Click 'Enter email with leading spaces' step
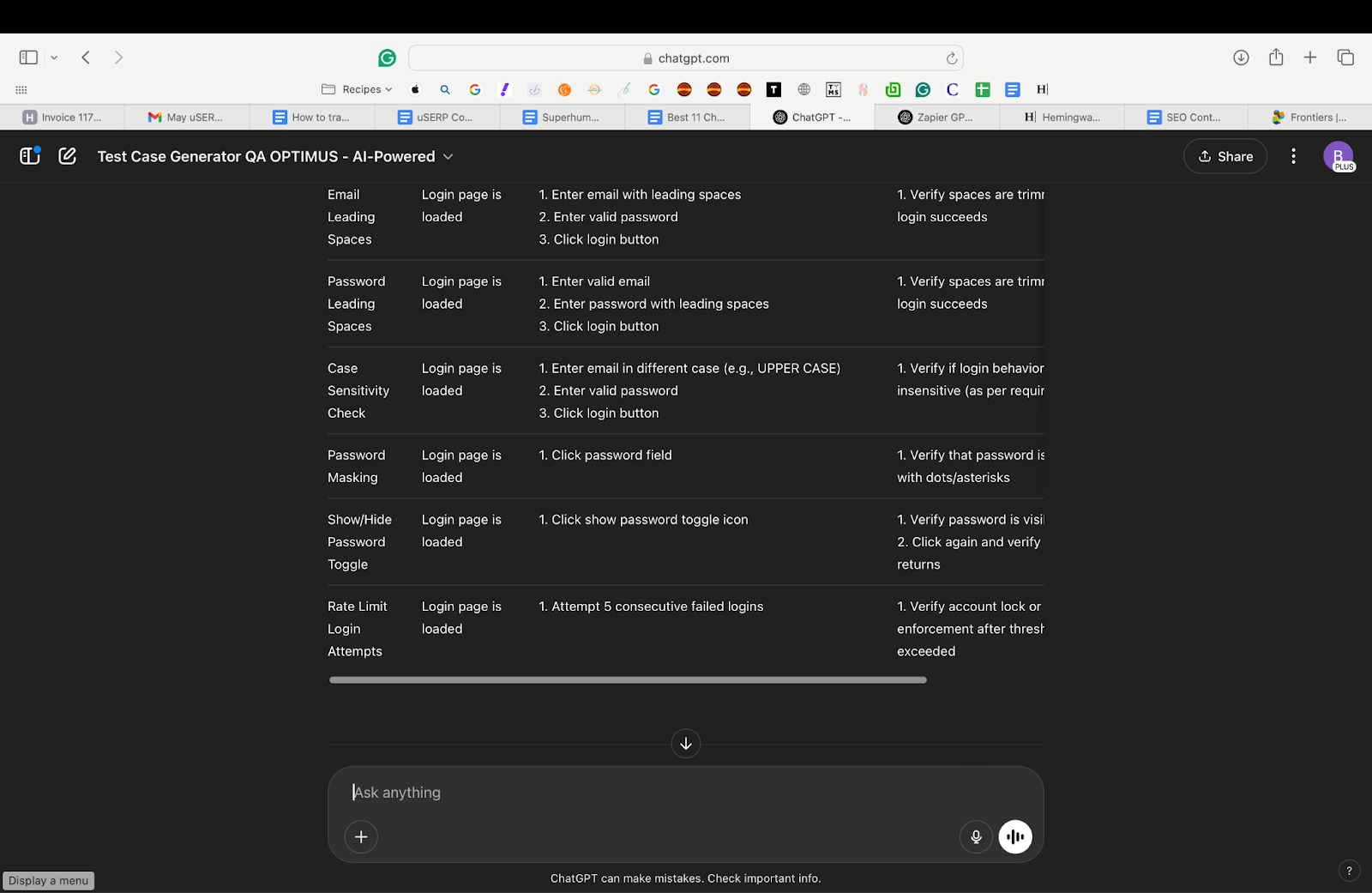 point(640,195)
